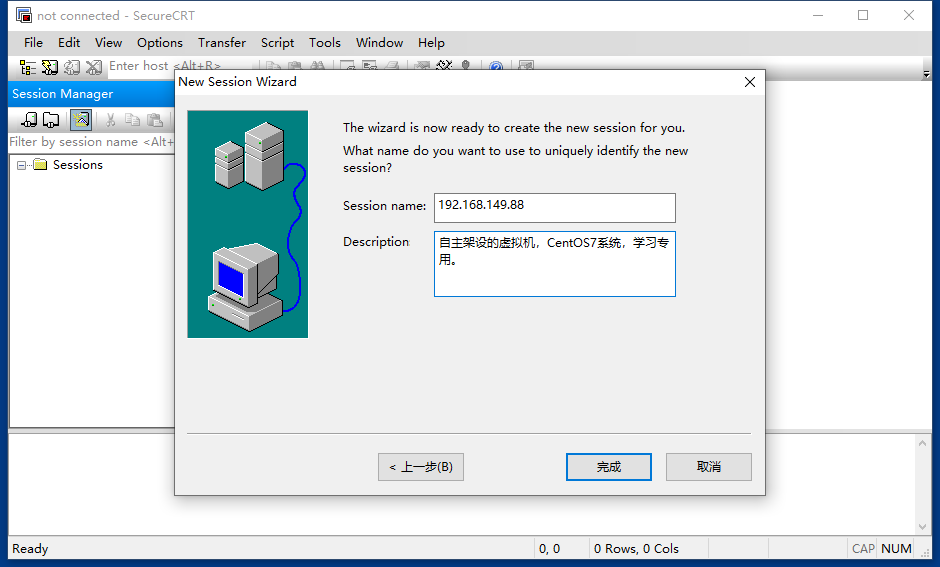Collapse the Sessions tree node
Screen dimensions: 940x567
pyautogui.click(x=22, y=165)
